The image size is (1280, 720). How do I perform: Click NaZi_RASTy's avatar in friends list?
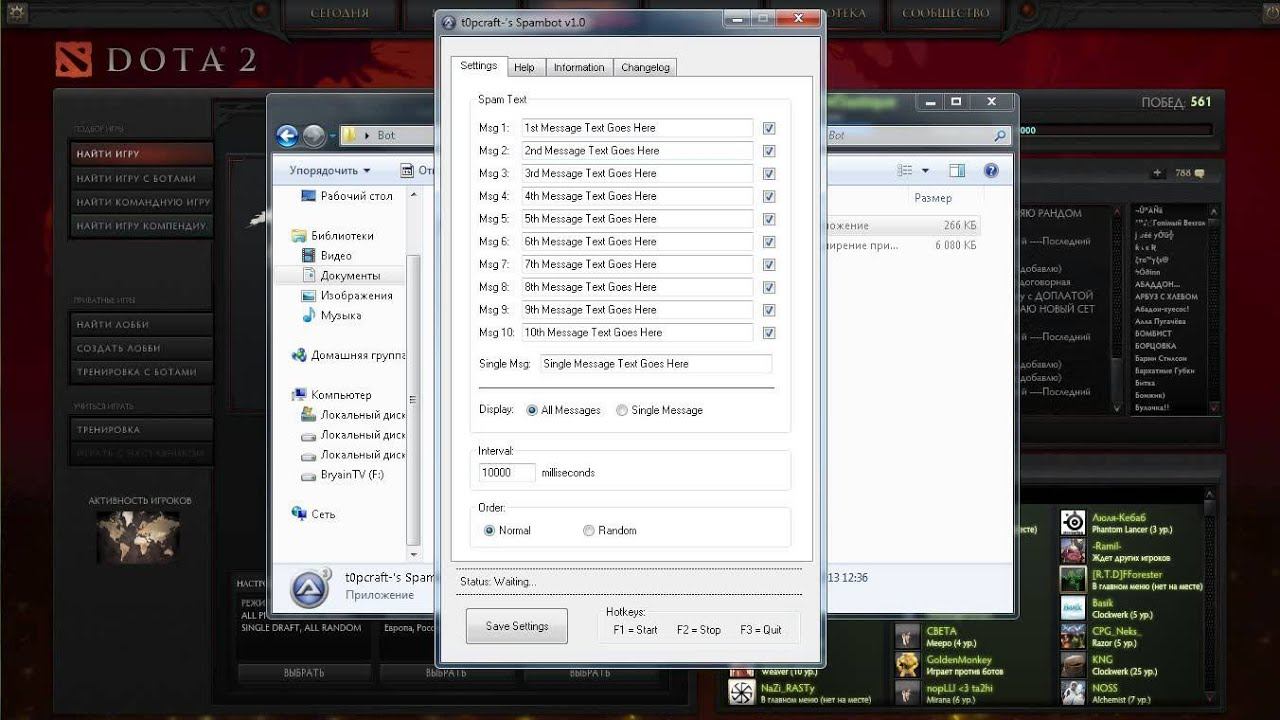[742, 693]
